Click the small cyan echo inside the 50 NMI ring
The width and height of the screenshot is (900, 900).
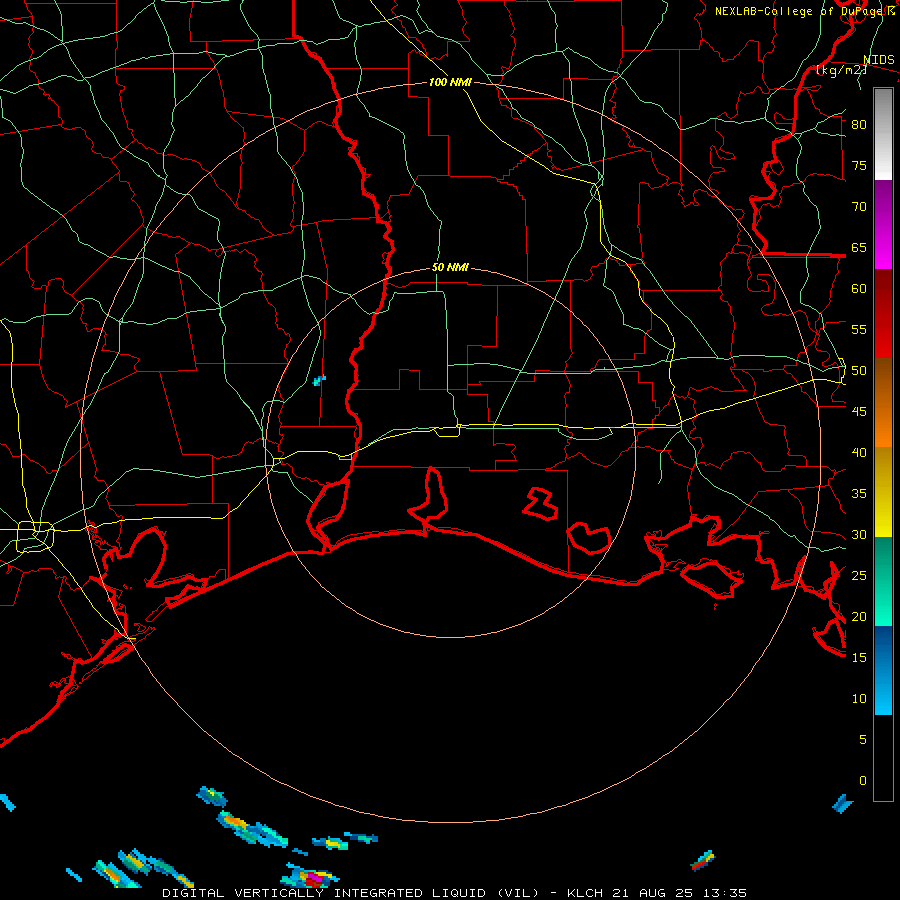(x=319, y=380)
